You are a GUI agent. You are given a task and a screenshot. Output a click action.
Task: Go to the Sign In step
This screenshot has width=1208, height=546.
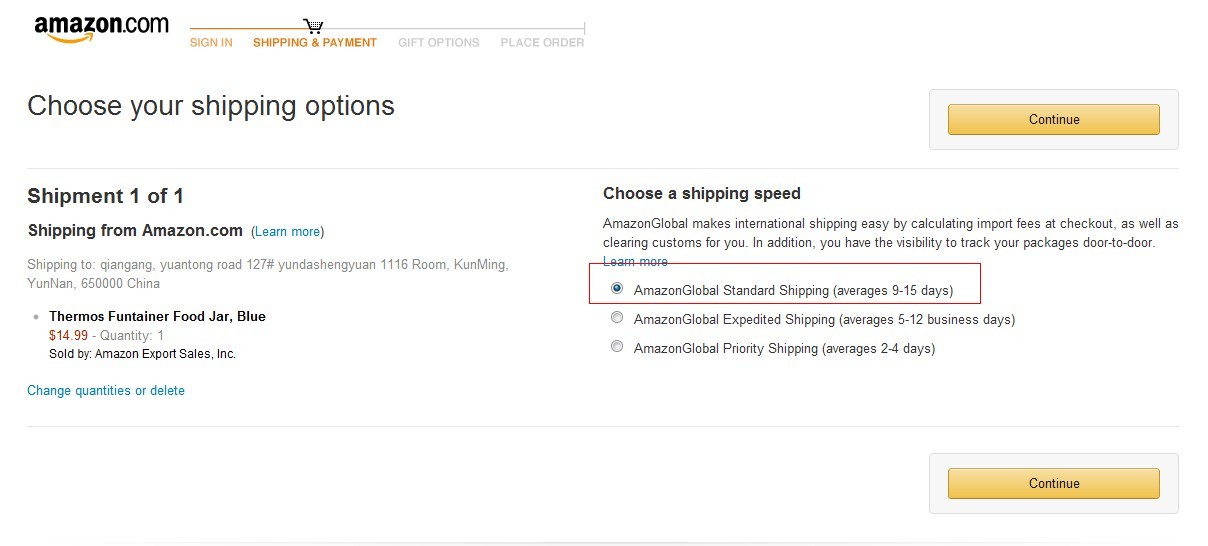coord(211,43)
